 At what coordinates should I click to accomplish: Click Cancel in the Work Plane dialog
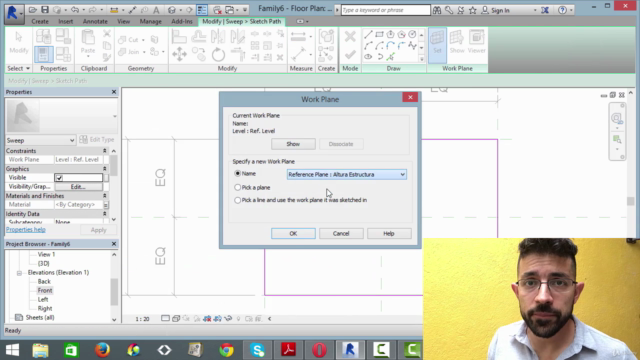click(x=341, y=233)
